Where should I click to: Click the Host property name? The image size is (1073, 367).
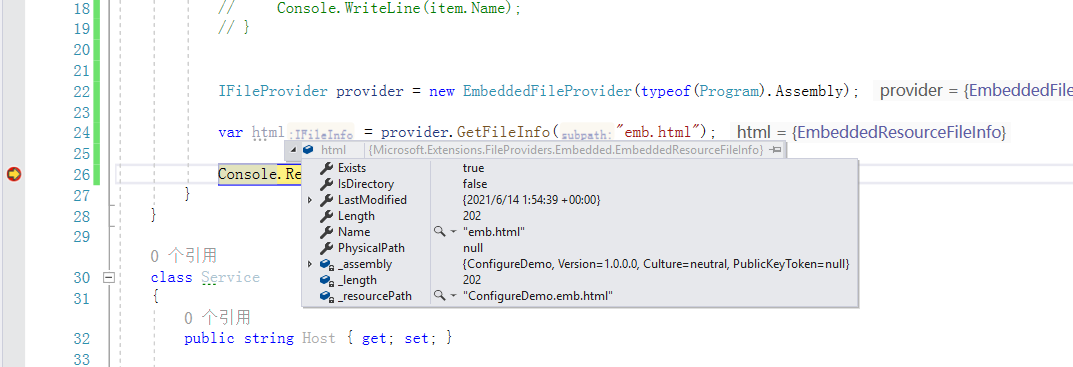[319, 338]
